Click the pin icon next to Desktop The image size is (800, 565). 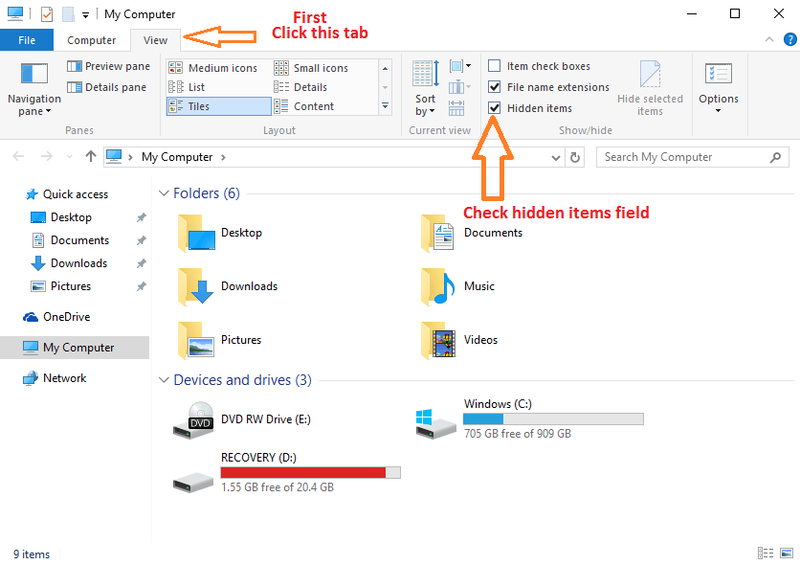141,217
